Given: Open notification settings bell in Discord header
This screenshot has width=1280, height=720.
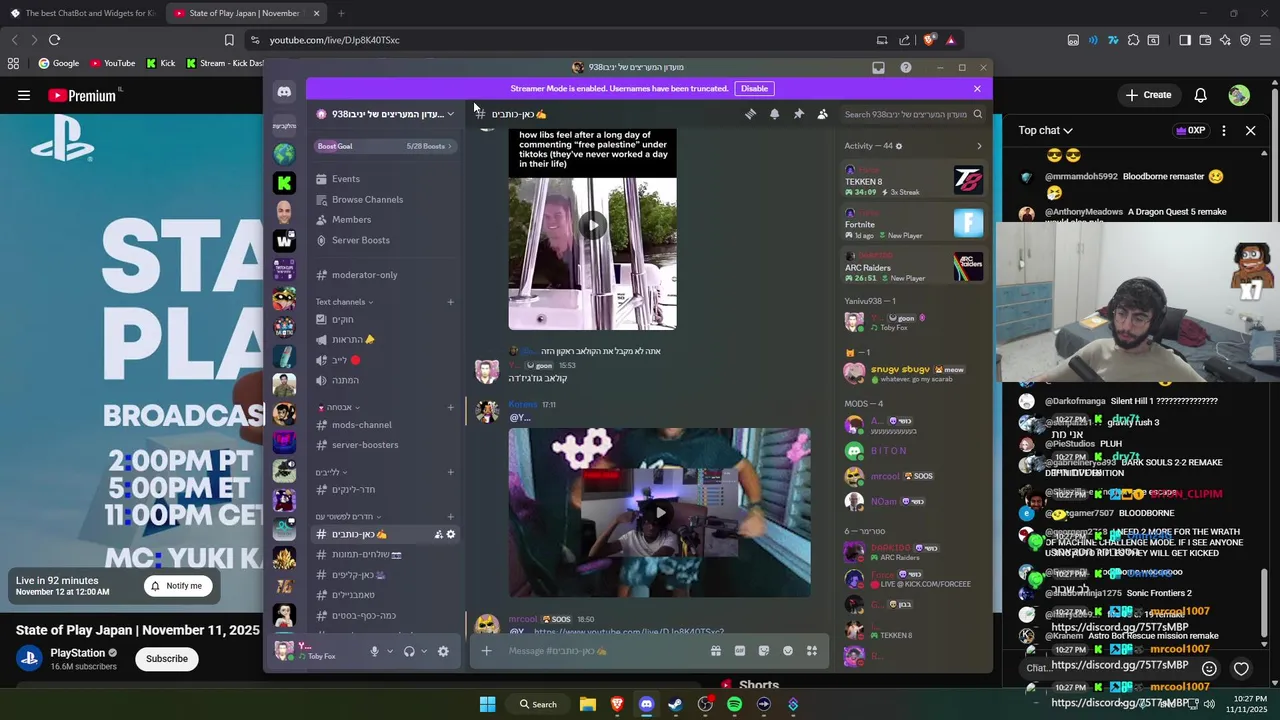Looking at the screenshot, I should (774, 114).
